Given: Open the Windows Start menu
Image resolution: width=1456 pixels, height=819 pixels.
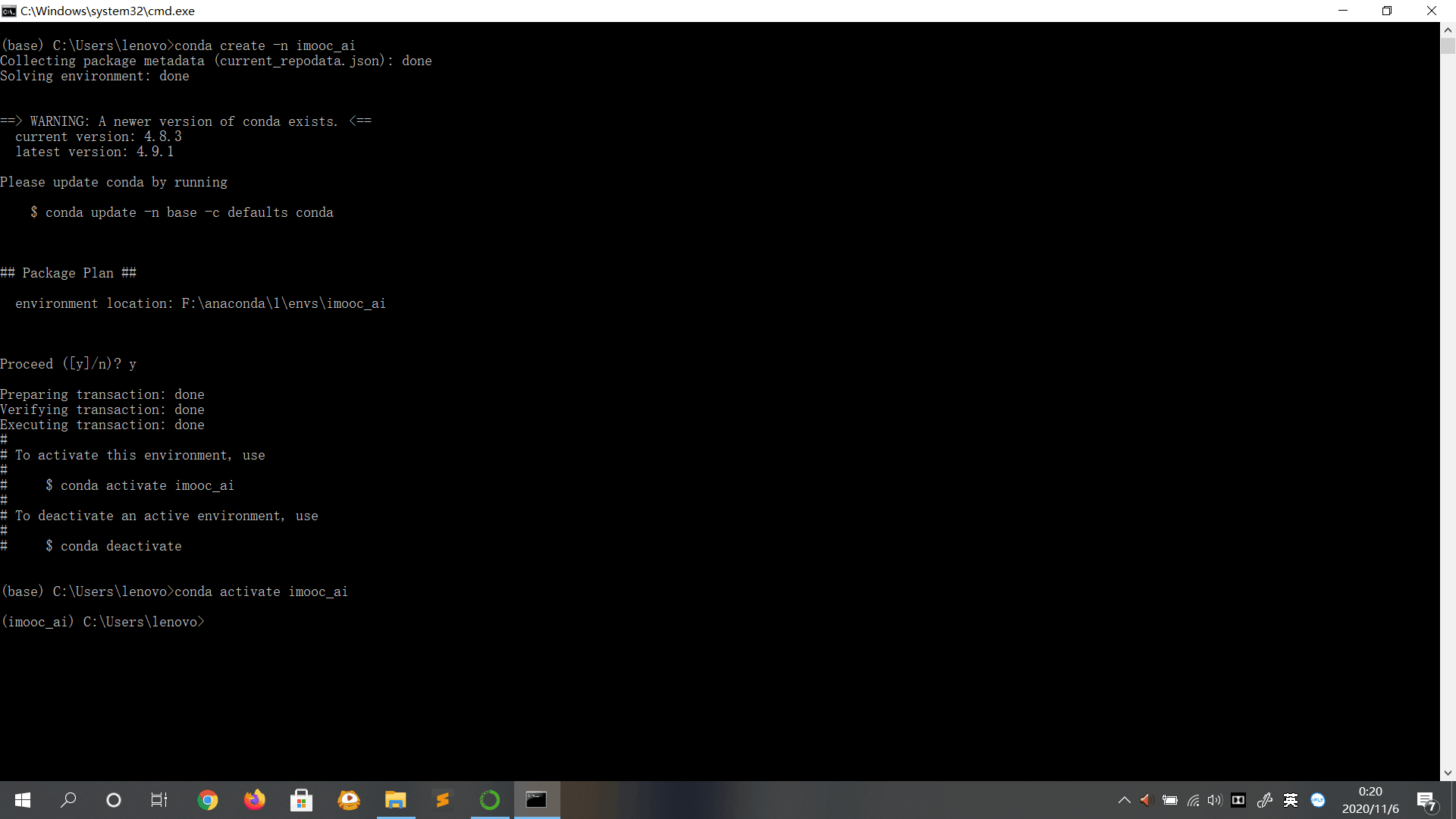Looking at the screenshot, I should click(23, 800).
